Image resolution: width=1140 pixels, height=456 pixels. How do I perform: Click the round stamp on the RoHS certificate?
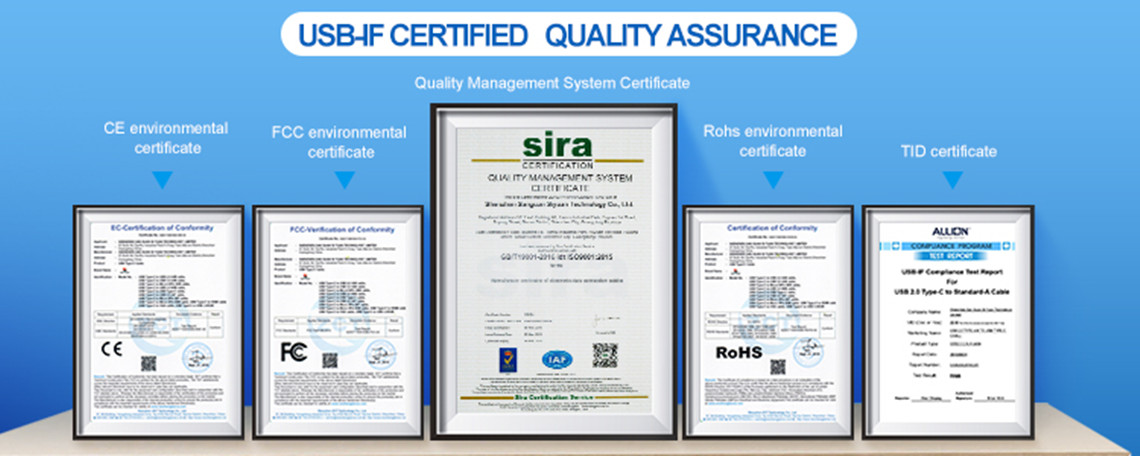[806, 353]
